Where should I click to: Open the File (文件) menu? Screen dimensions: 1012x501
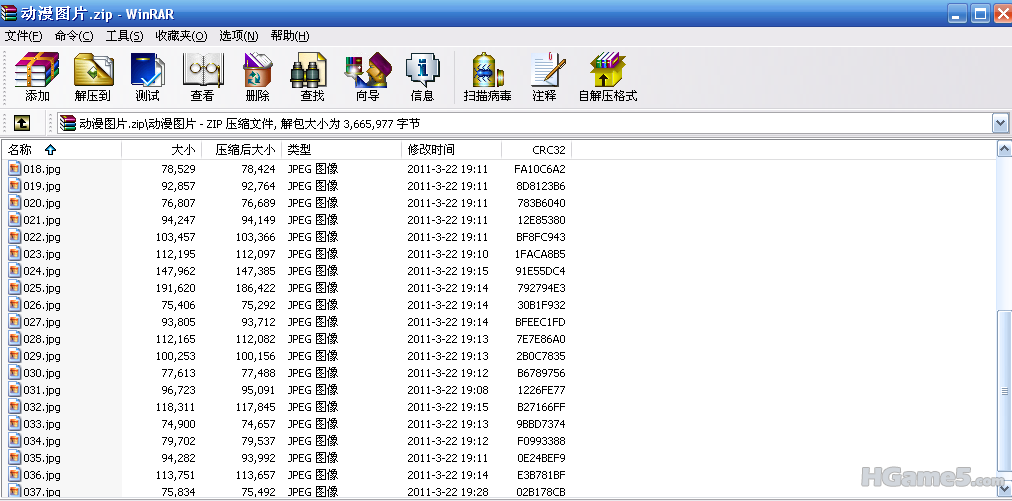tap(23, 36)
